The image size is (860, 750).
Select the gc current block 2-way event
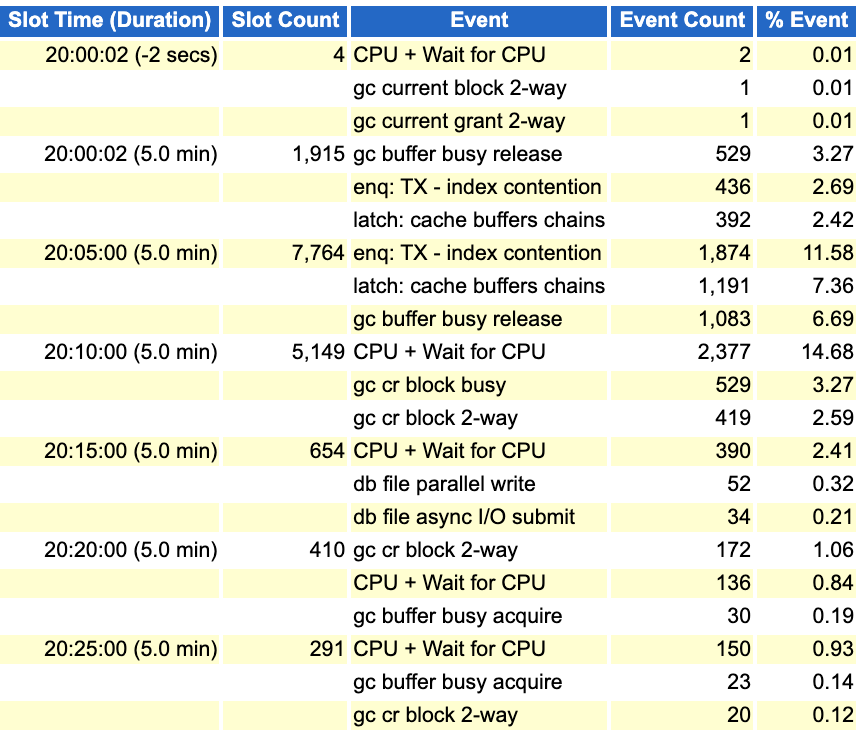[x=460, y=88]
